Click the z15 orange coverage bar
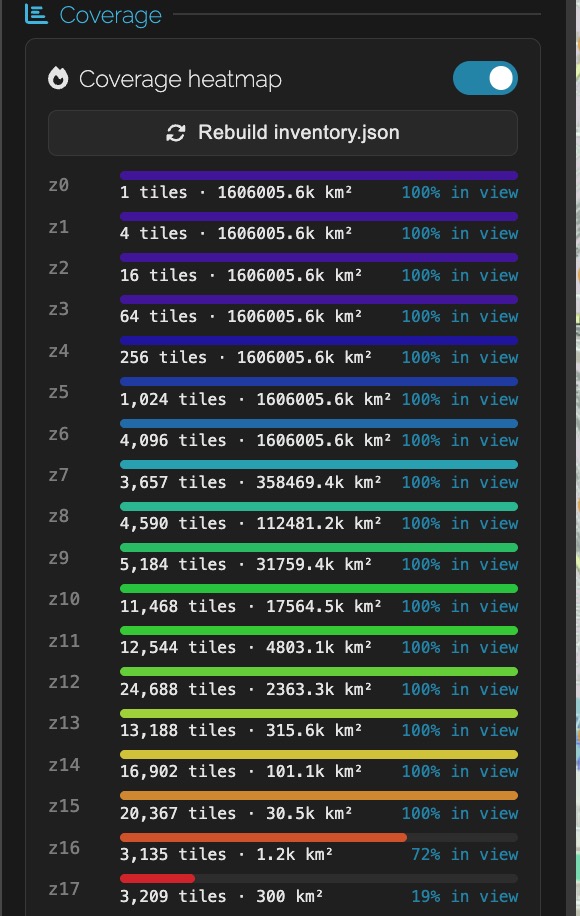580x916 pixels. coord(319,796)
